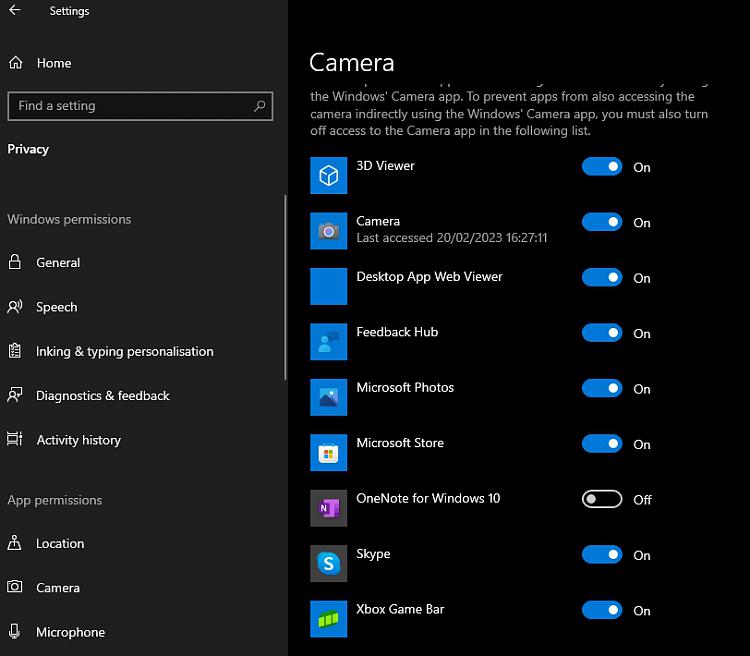750x656 pixels.
Task: Click the Microsoft Store label
Action: (x=400, y=443)
